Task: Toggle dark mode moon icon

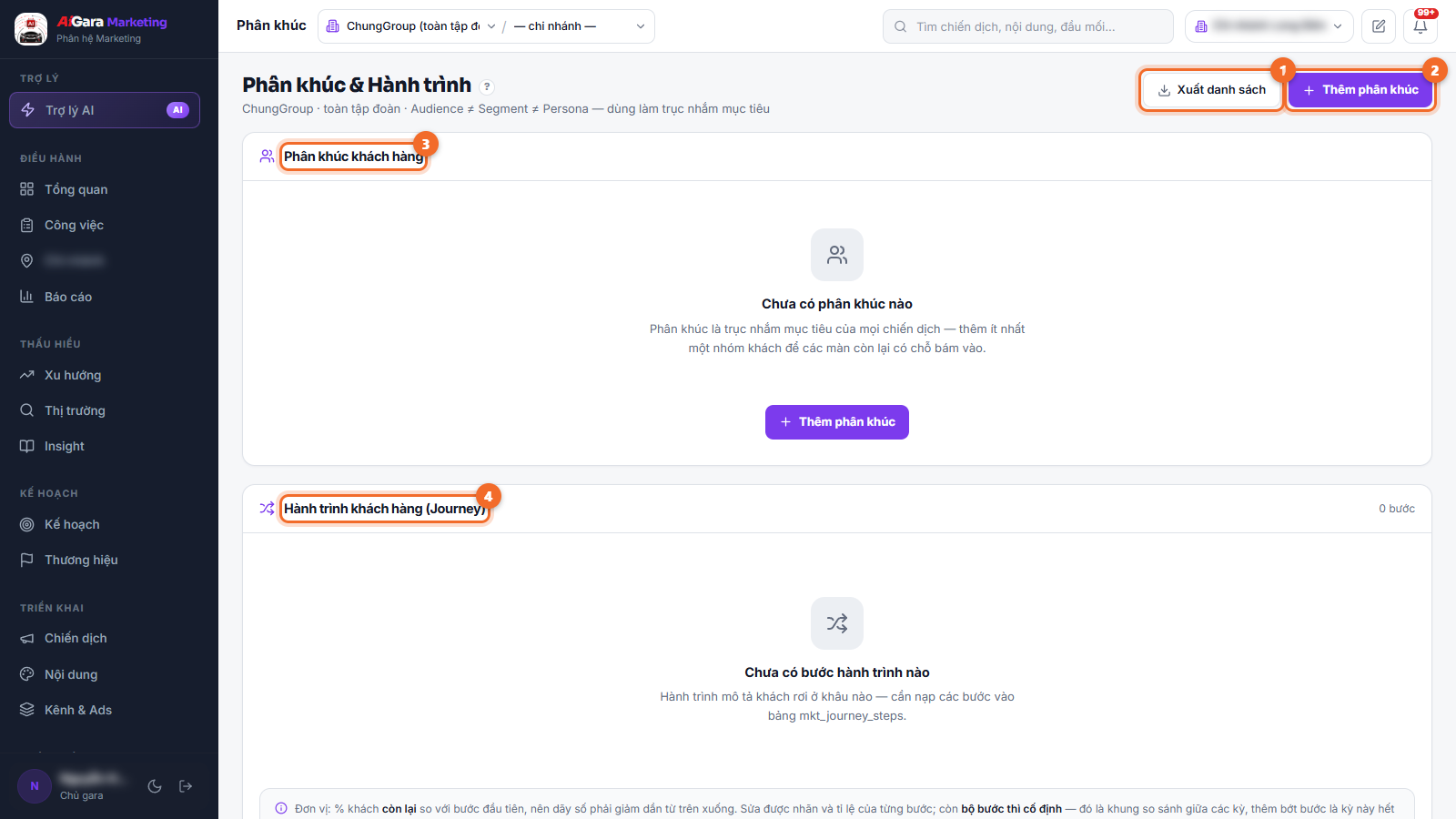Action: click(x=155, y=786)
